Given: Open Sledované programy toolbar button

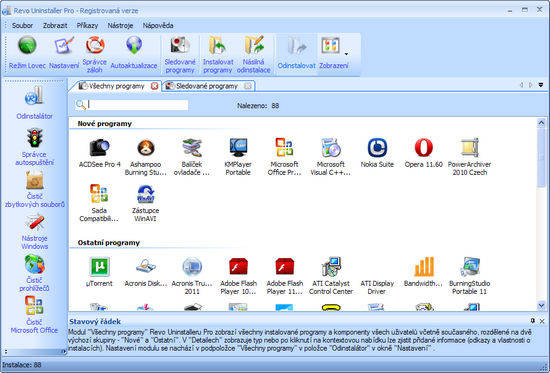Looking at the screenshot, I should (180, 54).
